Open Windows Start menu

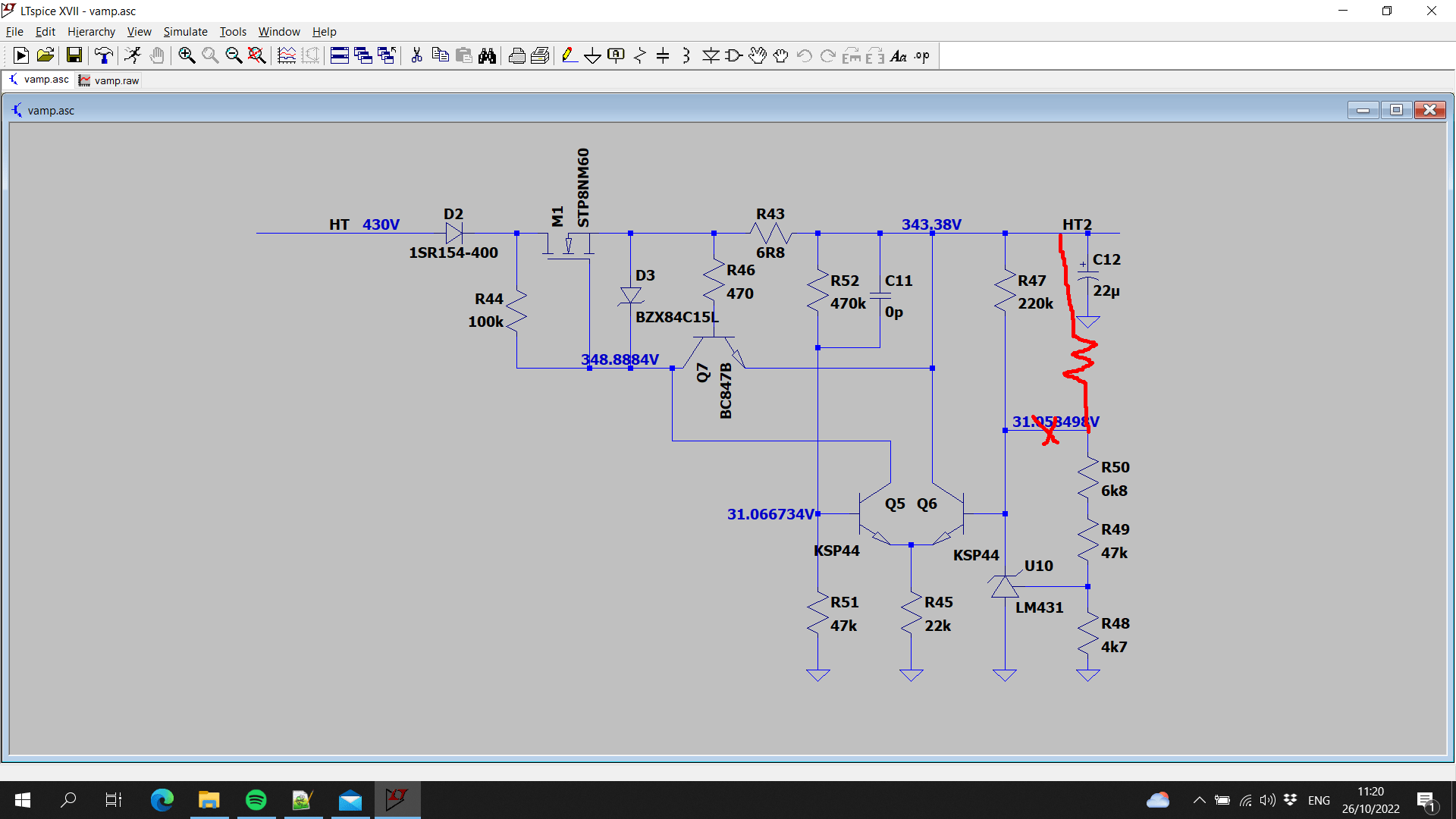(x=23, y=800)
